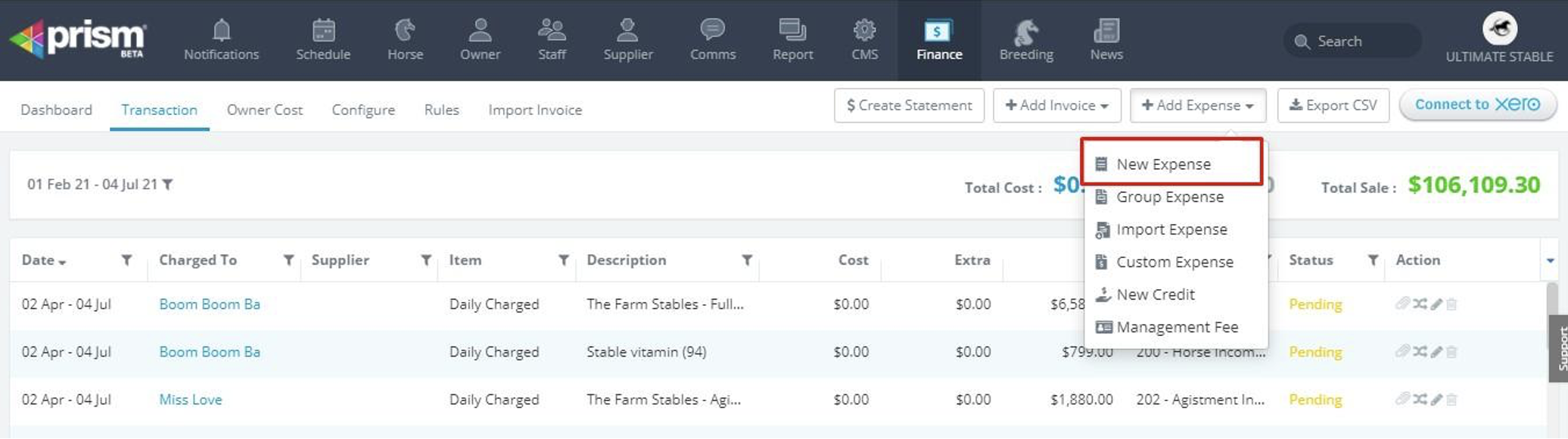1568x439 pixels.
Task: Open the Status column filter
Action: (x=1373, y=260)
